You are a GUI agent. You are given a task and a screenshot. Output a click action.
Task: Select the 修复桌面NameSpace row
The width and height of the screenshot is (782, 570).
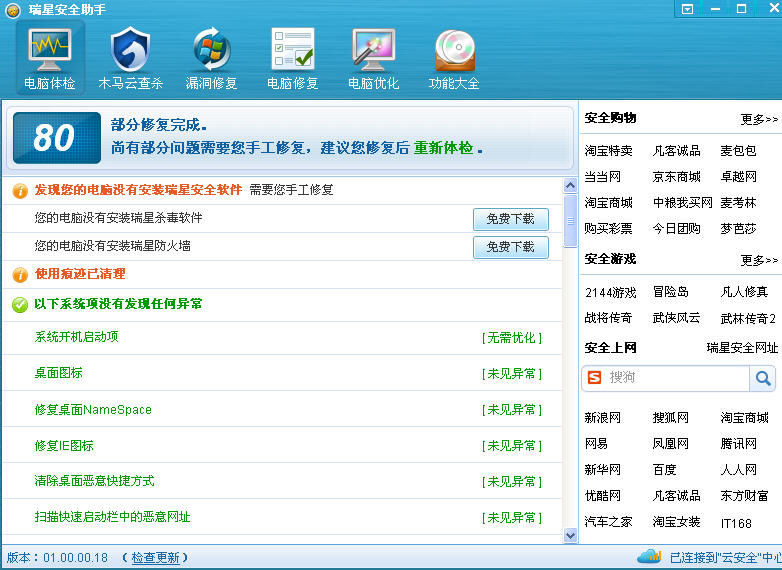point(282,409)
